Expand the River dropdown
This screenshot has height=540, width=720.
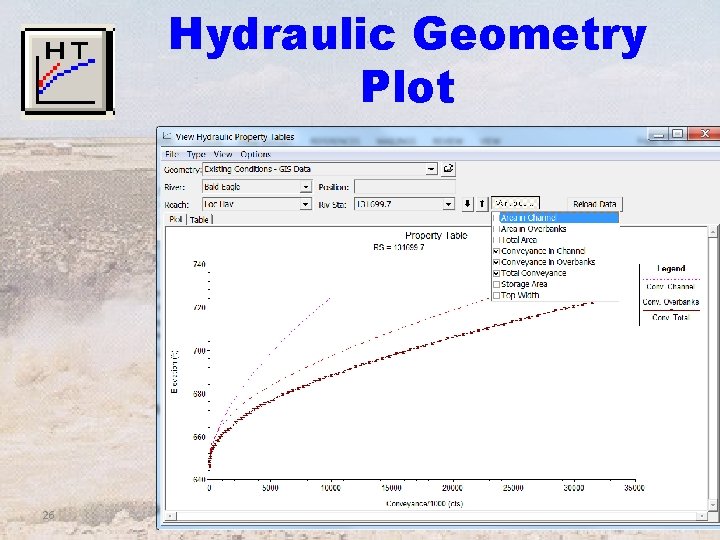(305, 187)
